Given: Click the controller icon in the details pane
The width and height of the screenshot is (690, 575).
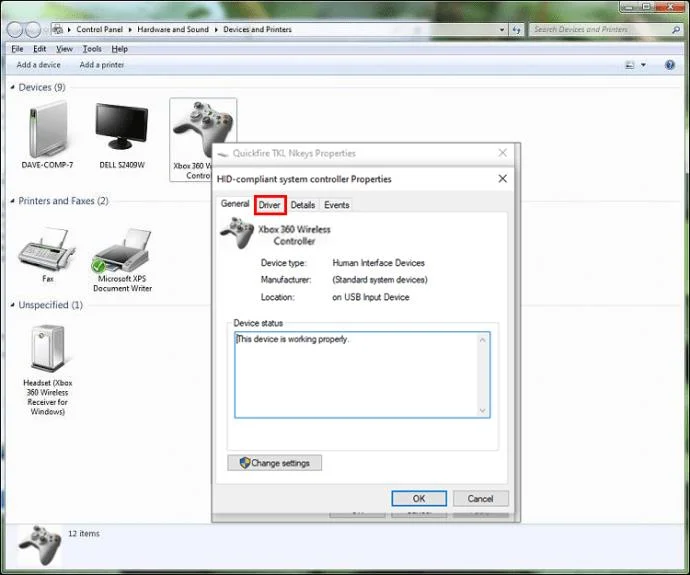Looking at the screenshot, I should [x=40, y=545].
